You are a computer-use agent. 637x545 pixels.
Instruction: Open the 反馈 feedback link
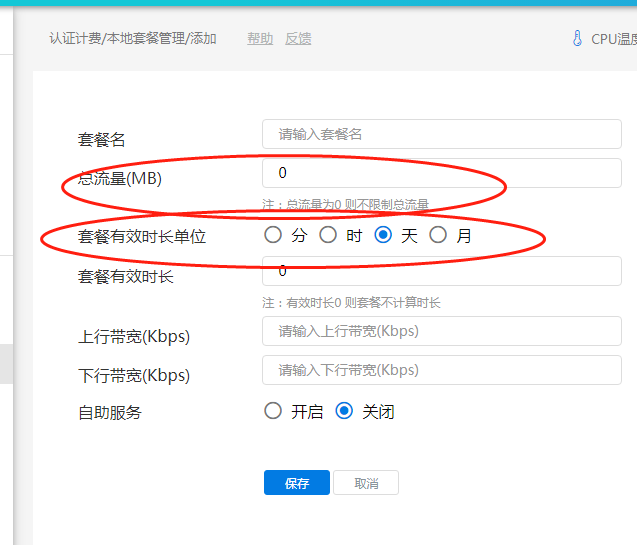pyautogui.click(x=298, y=39)
